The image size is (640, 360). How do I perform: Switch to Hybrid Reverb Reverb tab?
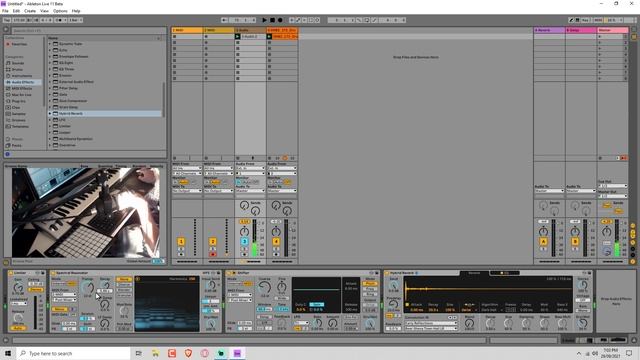474,273
